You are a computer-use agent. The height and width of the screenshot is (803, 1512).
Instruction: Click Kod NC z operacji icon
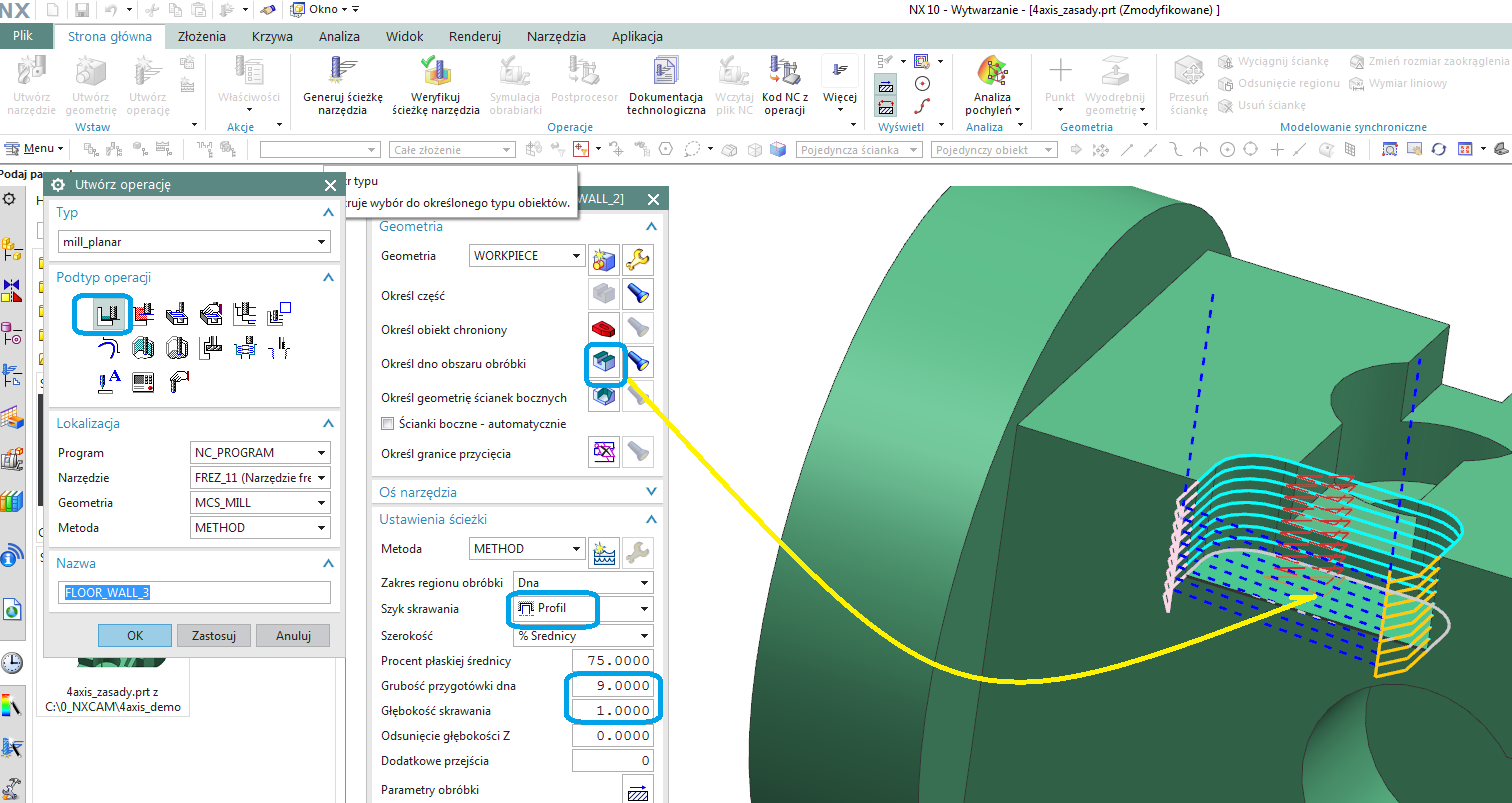click(x=785, y=70)
